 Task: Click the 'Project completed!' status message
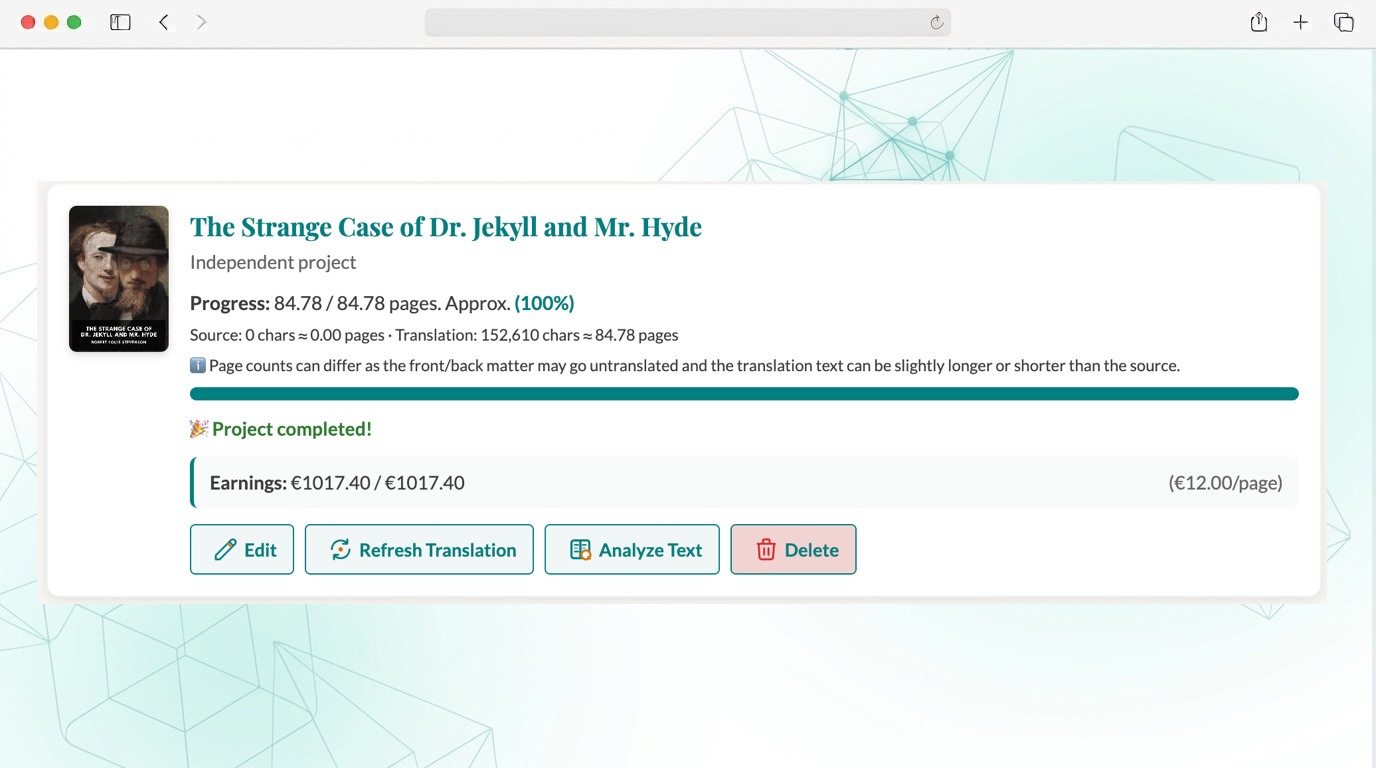281,429
